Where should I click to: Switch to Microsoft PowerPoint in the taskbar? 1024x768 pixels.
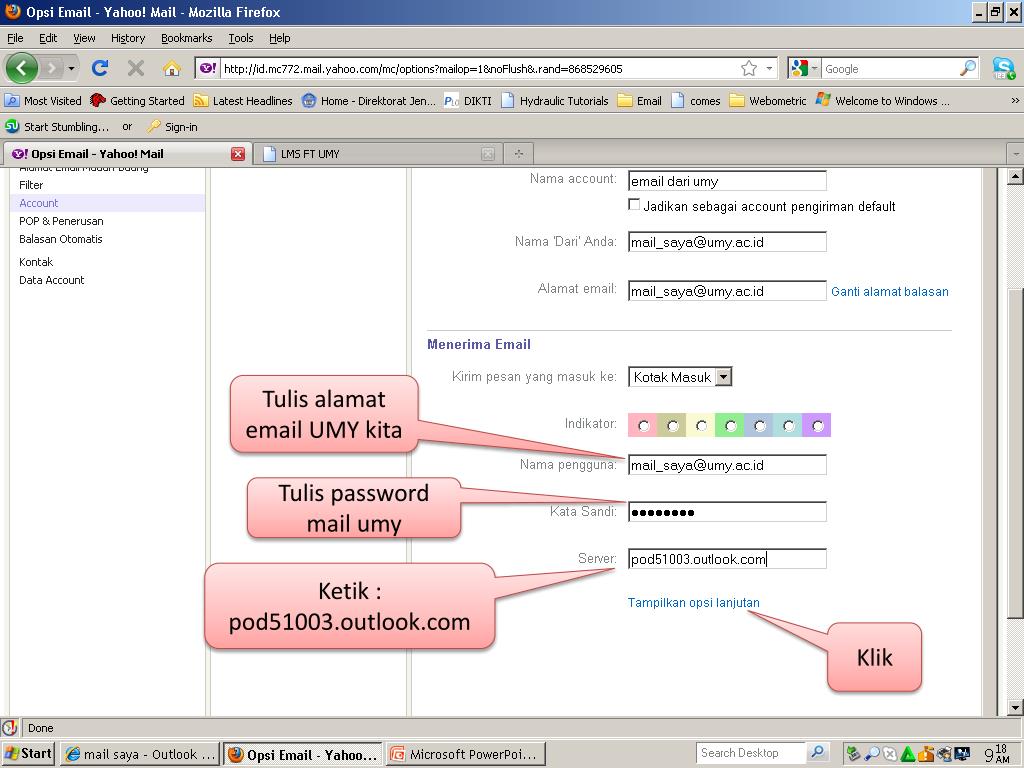pyautogui.click(x=464, y=754)
